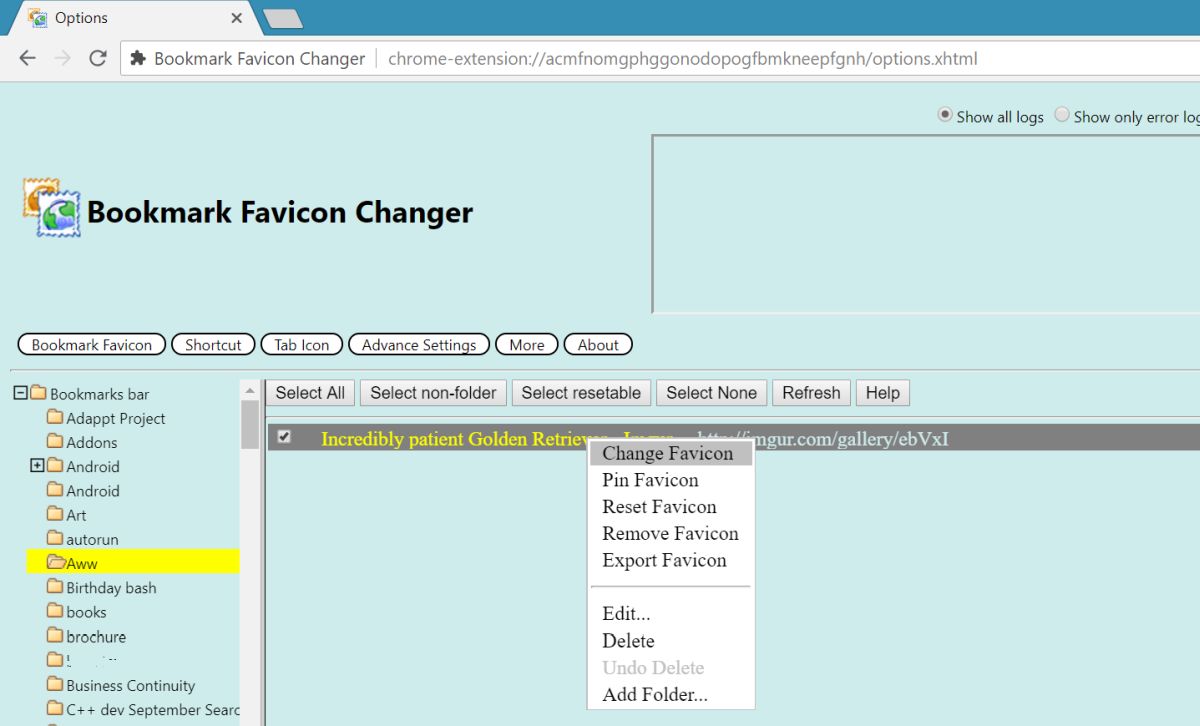The height and width of the screenshot is (726, 1200).
Task: Click the autorun folder icon
Action: (x=55, y=538)
